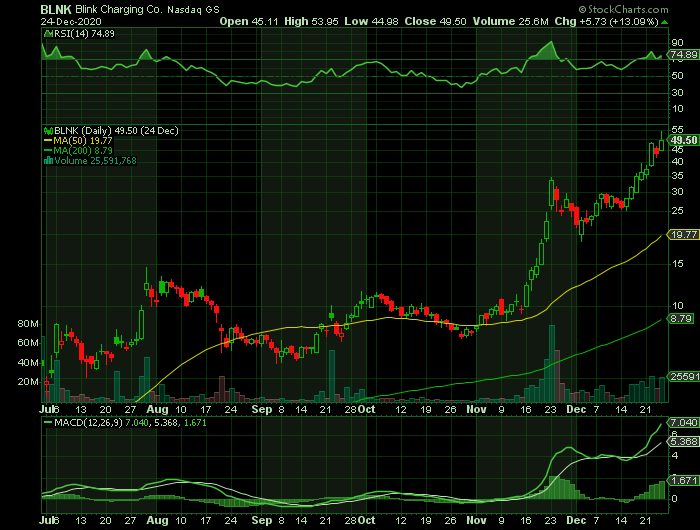Click the High 53.95 value
The width and height of the screenshot is (700, 530).
pos(311,21)
